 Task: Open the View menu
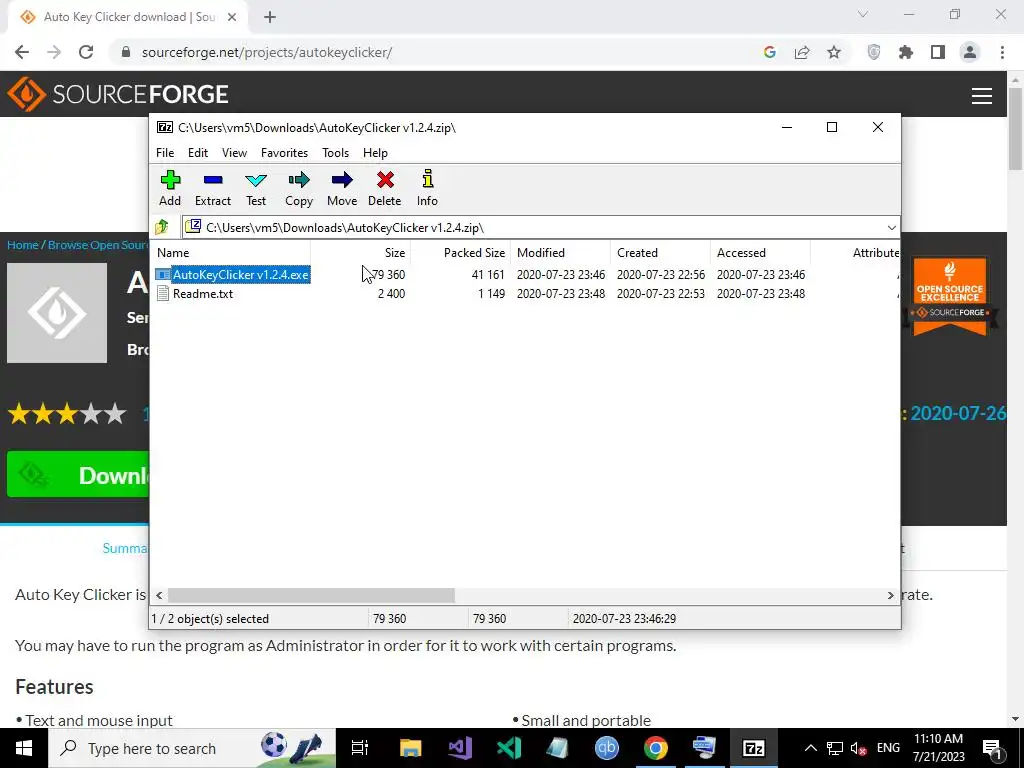pos(234,153)
